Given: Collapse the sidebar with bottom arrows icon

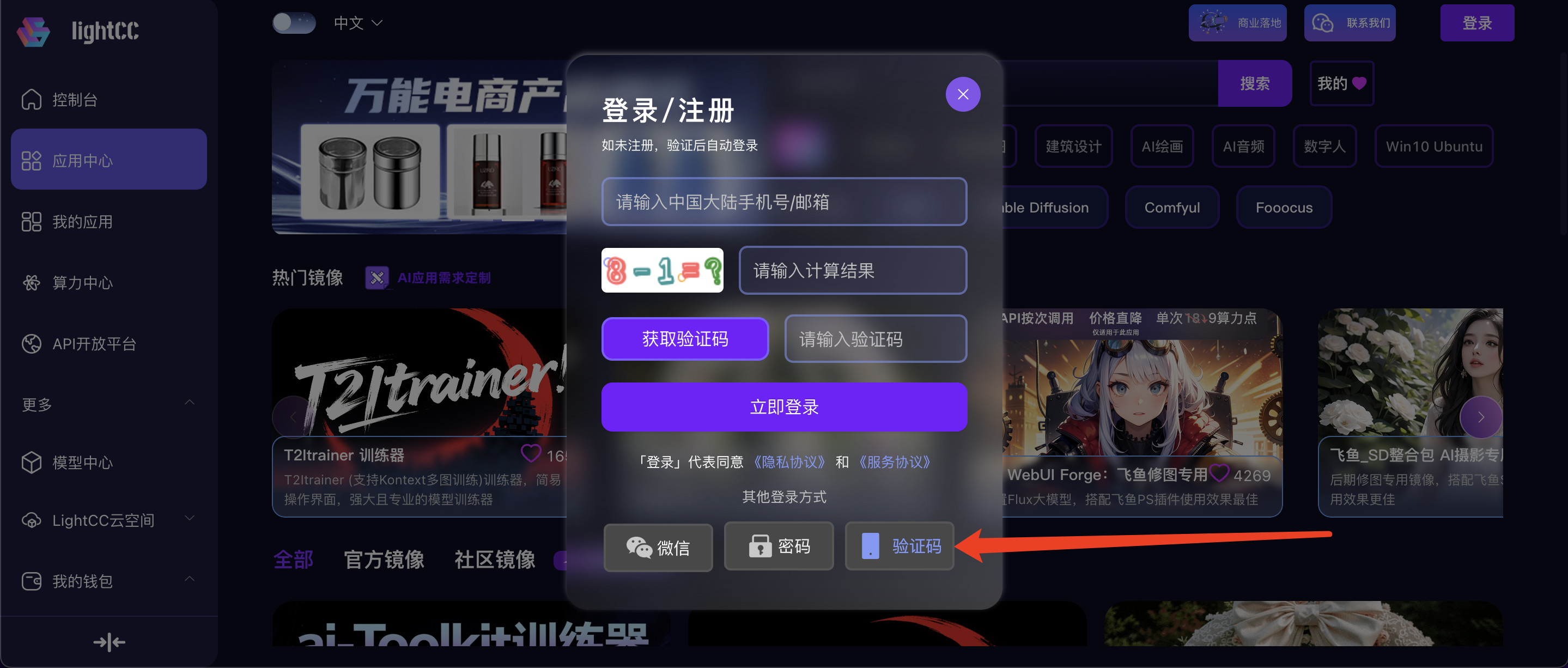Looking at the screenshot, I should 109,642.
